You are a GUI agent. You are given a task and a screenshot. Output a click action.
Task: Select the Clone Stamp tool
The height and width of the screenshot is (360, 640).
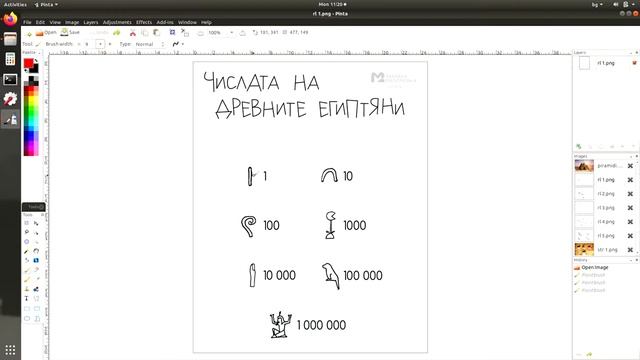[x=27, y=289]
